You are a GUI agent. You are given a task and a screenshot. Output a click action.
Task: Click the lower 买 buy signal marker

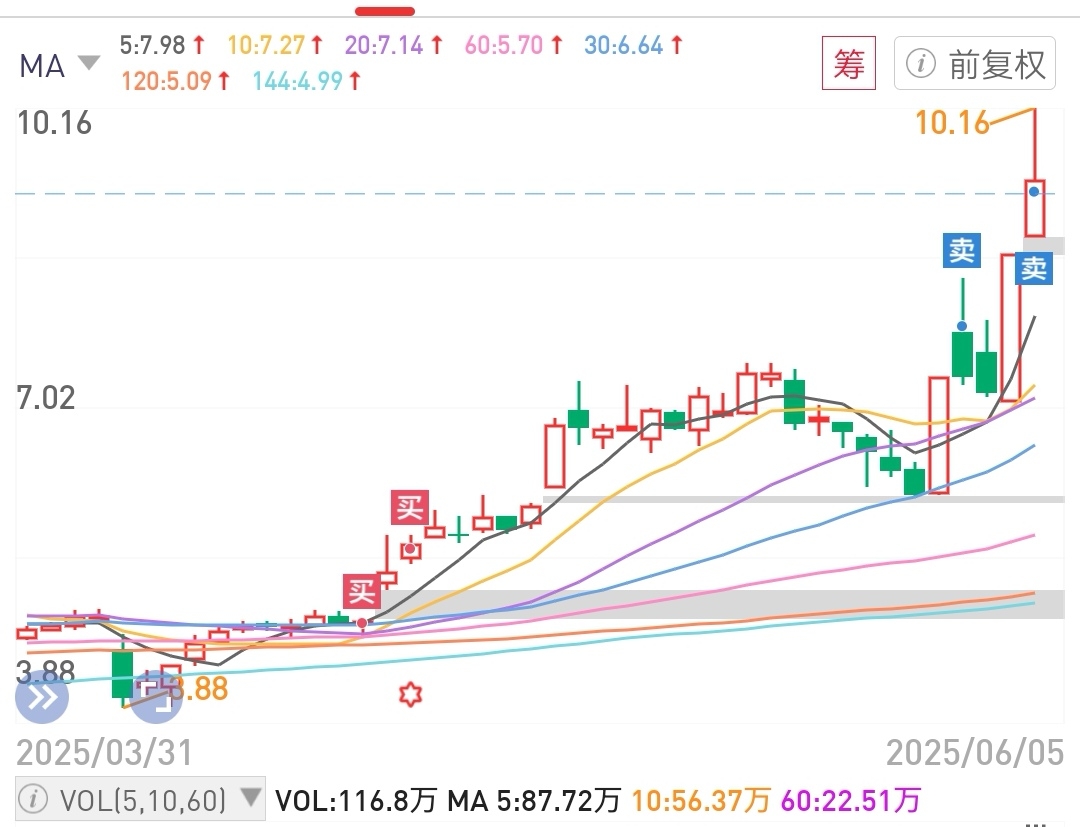(x=362, y=591)
